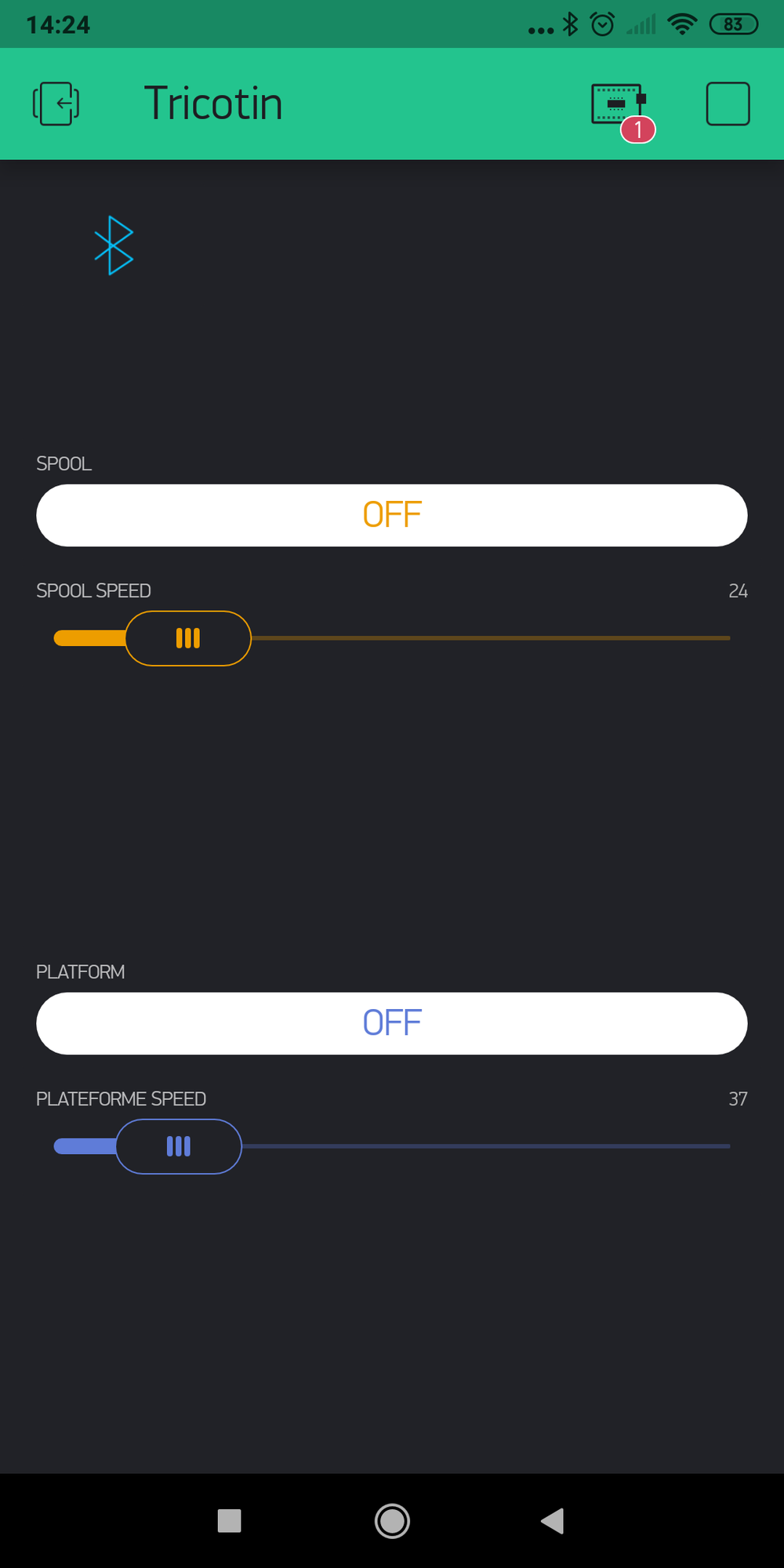The image size is (784, 1568).
Task: Click the PLATEFORME SPEED slider track
Action: pos(486,1146)
